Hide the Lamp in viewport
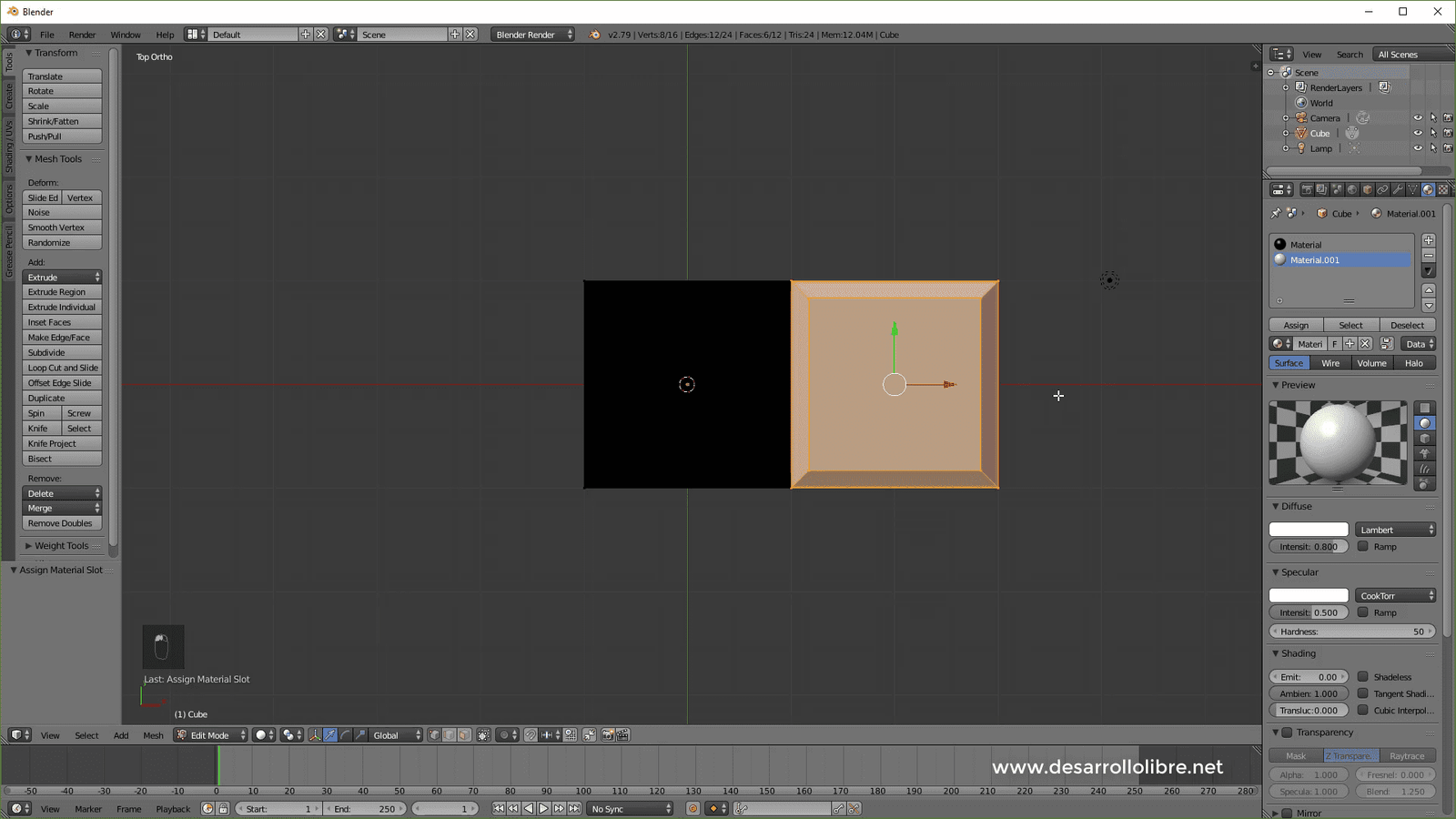 pyautogui.click(x=1418, y=148)
